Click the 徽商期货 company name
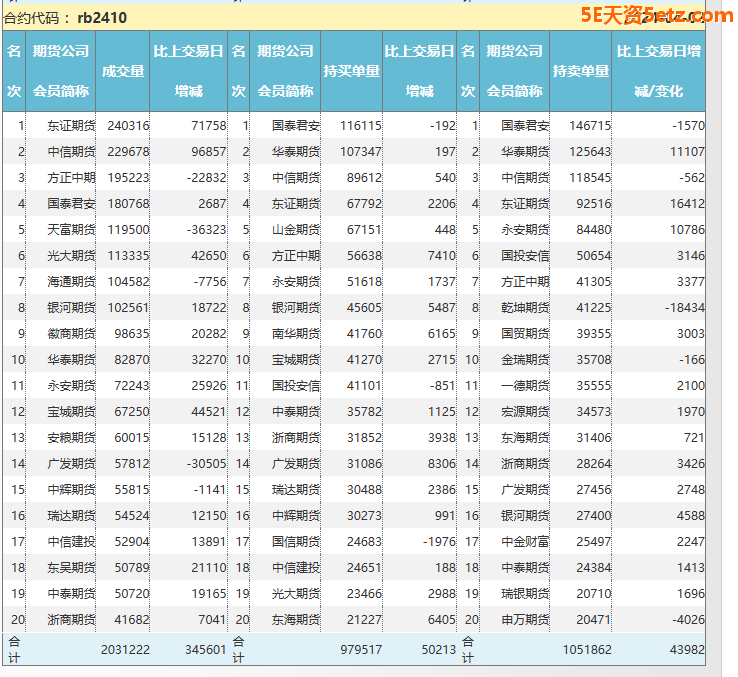 pyautogui.click(x=71, y=334)
